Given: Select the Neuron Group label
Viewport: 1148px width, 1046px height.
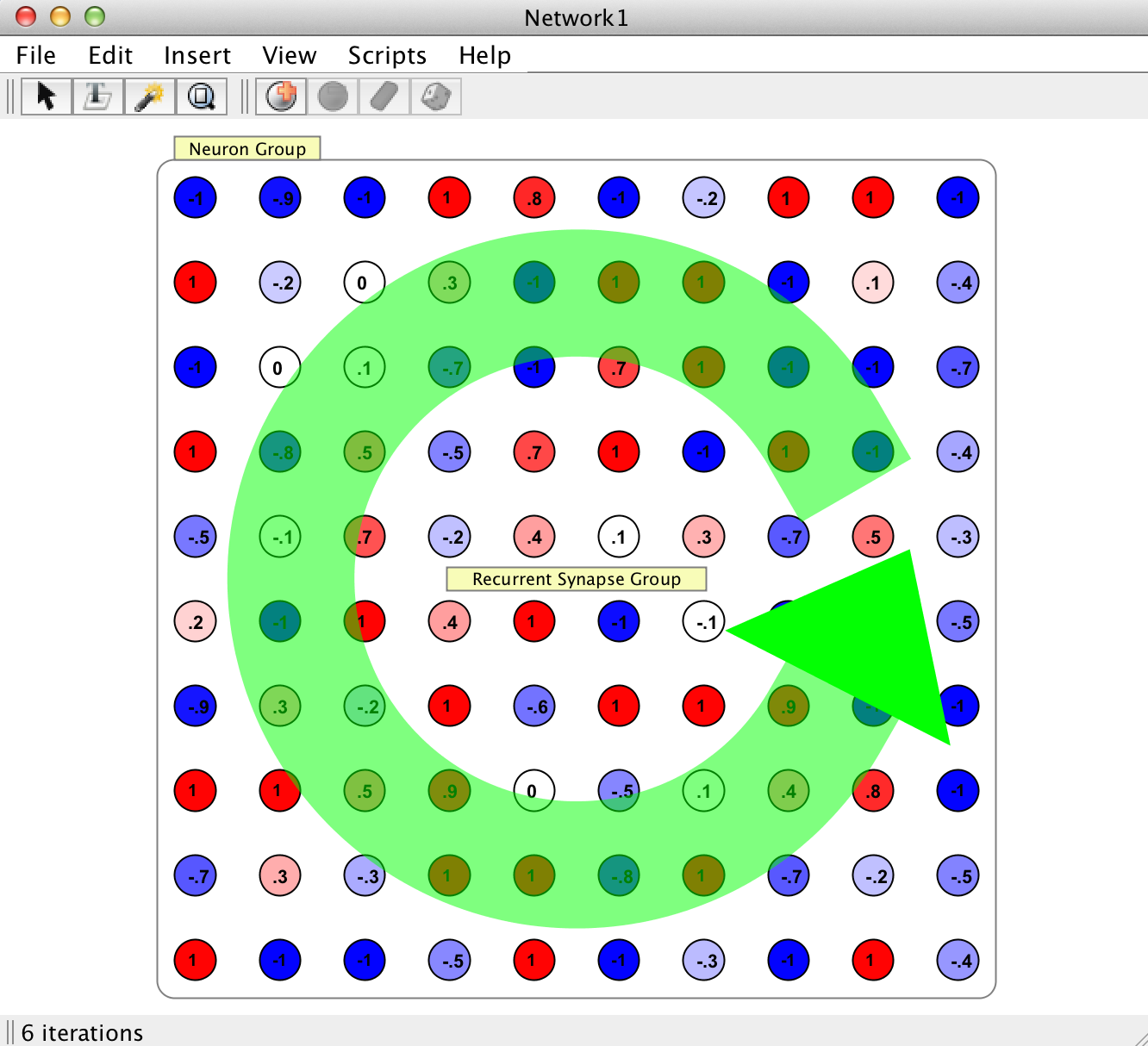Looking at the screenshot, I should (247, 148).
